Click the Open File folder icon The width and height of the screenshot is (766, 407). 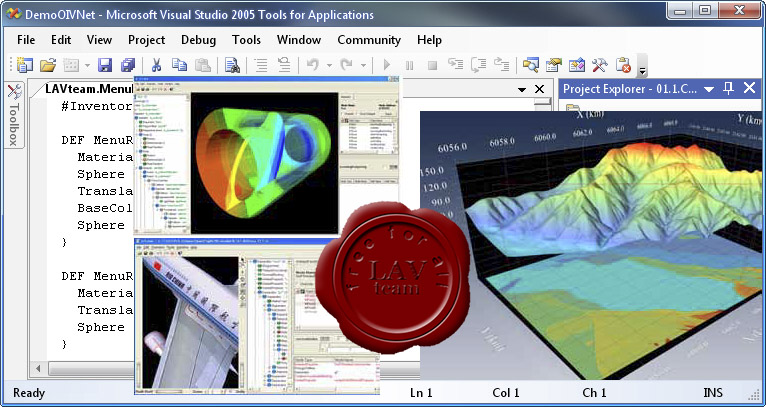[48, 64]
